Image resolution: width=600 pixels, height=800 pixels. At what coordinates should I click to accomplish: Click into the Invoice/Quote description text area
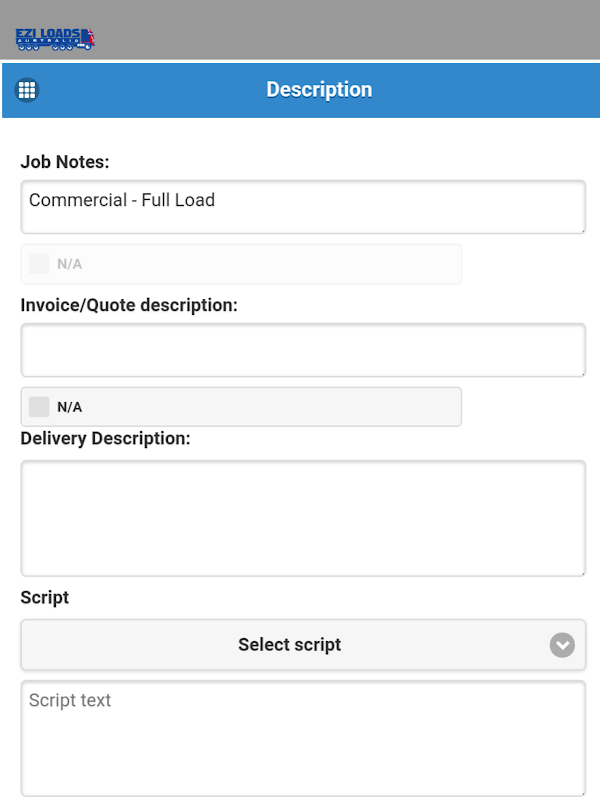(300, 350)
